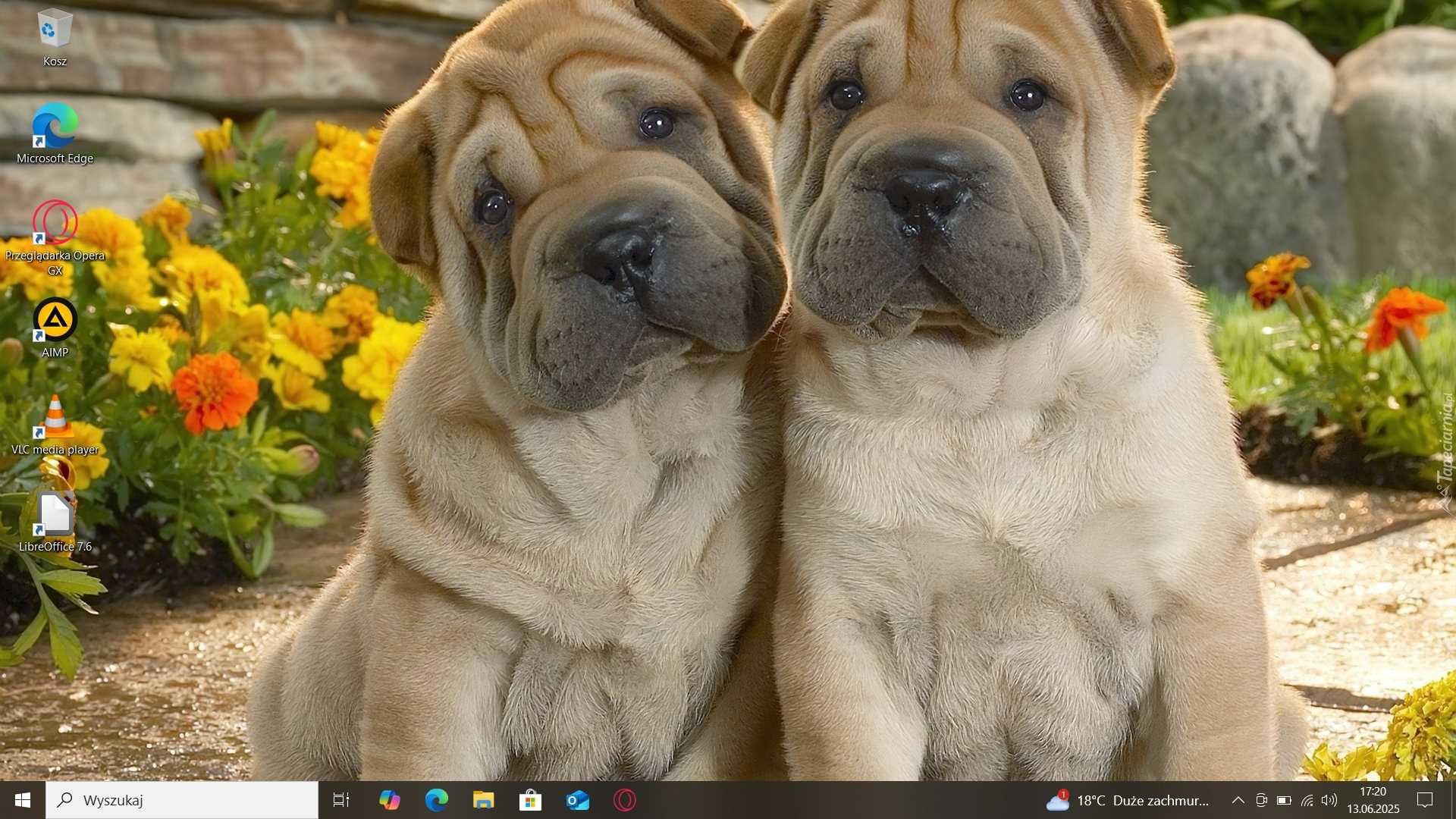Open Microsoft Edge from the taskbar
This screenshot has height=819, width=1456.
(x=437, y=800)
